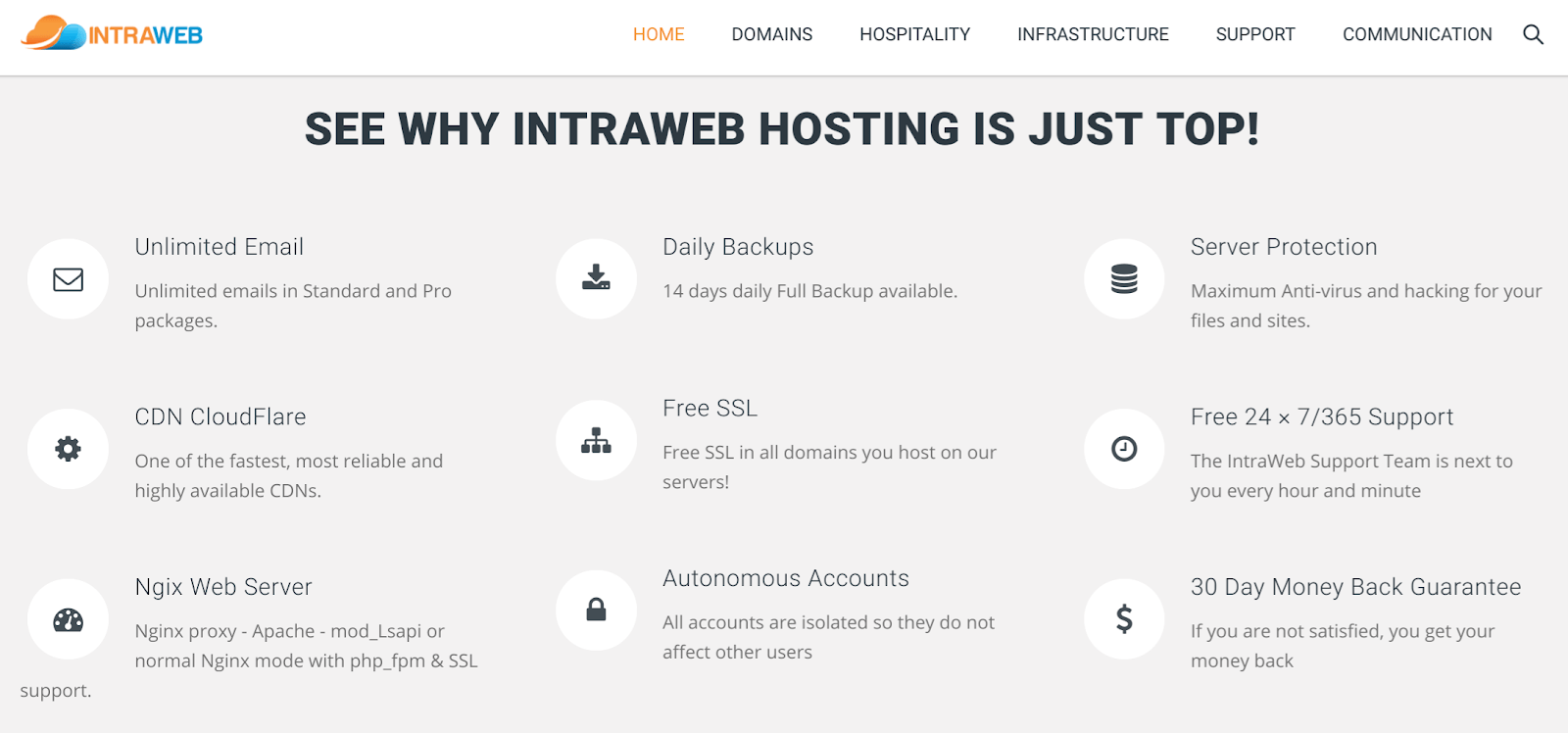
Task: Click 'Unlimited emails in Standard and Pro packages.' text
Action: pyautogui.click(x=293, y=306)
